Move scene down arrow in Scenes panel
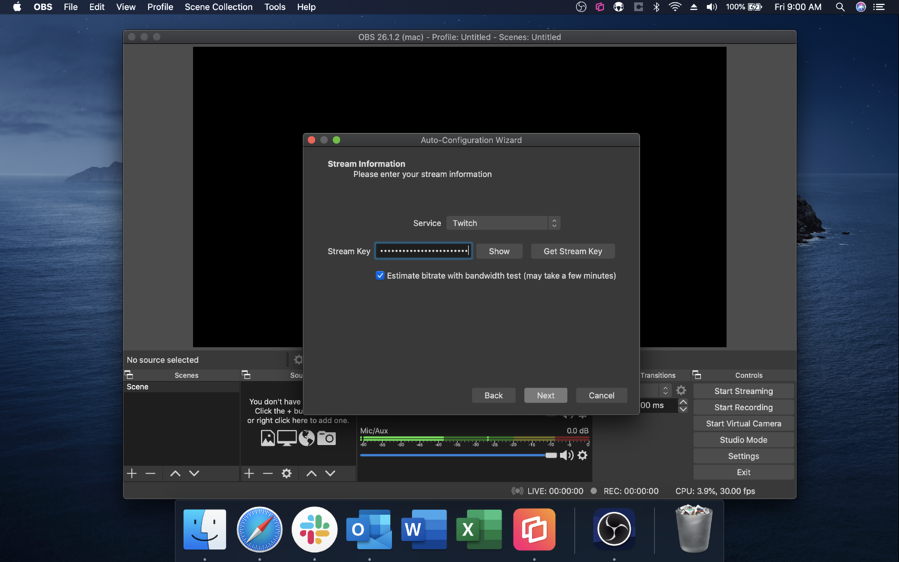This screenshot has height=562, width=899. coord(194,473)
